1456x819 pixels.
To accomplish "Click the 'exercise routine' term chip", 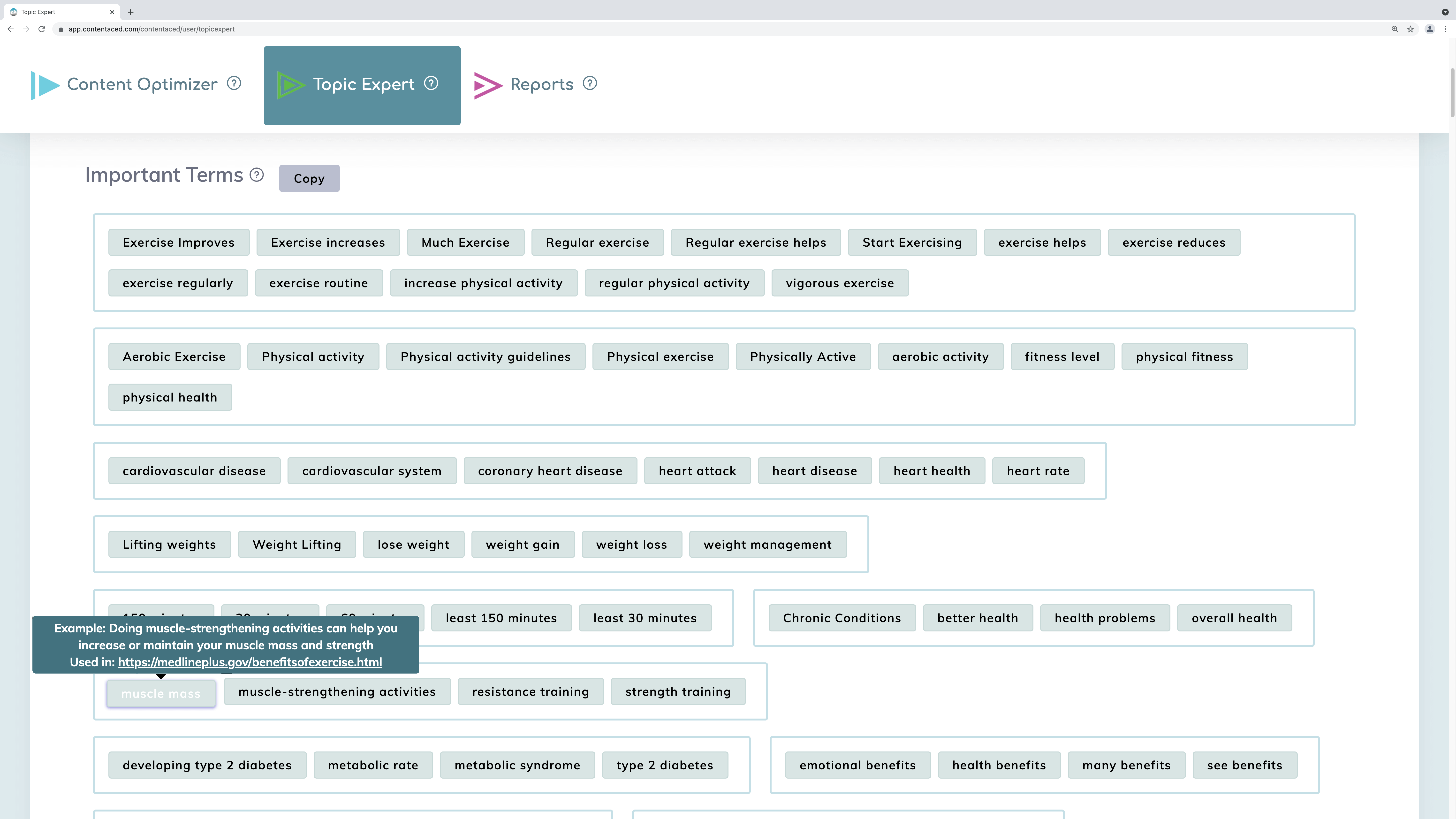I will [x=319, y=283].
